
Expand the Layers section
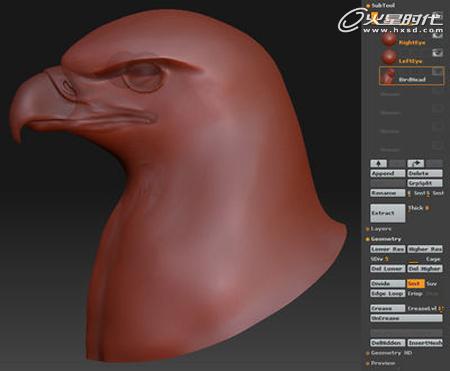pyautogui.click(x=379, y=229)
